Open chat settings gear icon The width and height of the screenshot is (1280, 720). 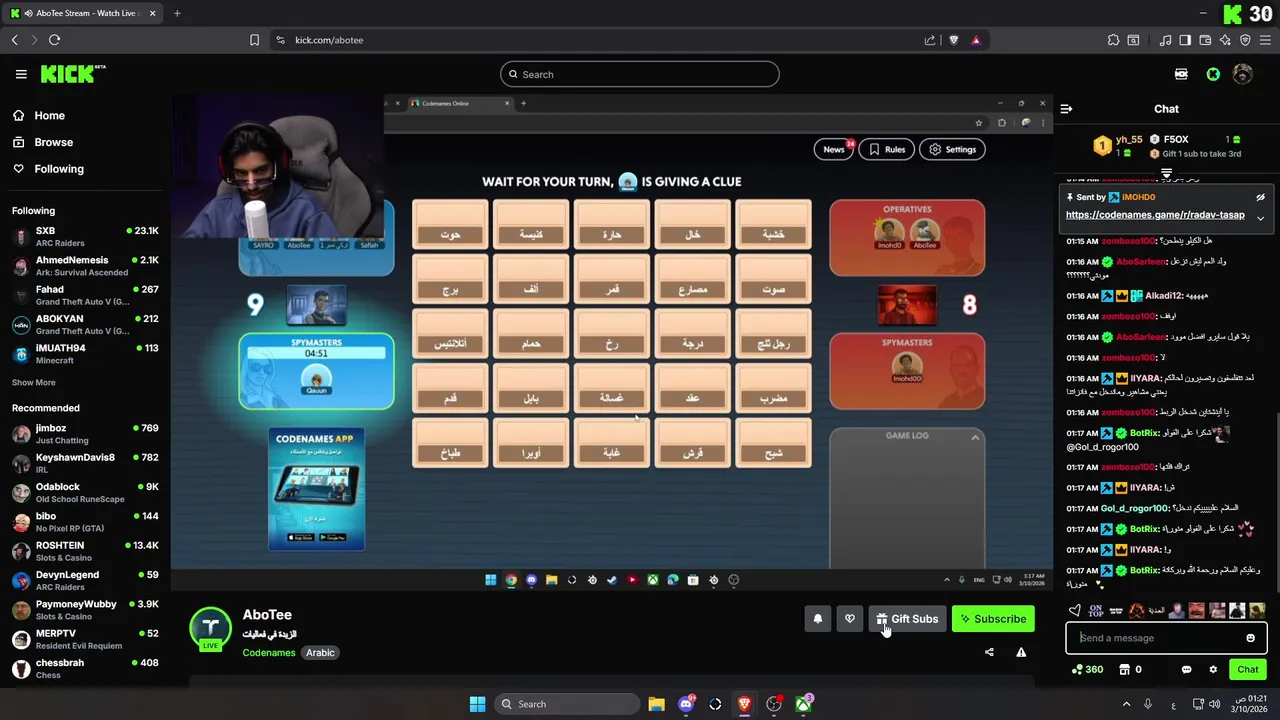tap(1213, 669)
